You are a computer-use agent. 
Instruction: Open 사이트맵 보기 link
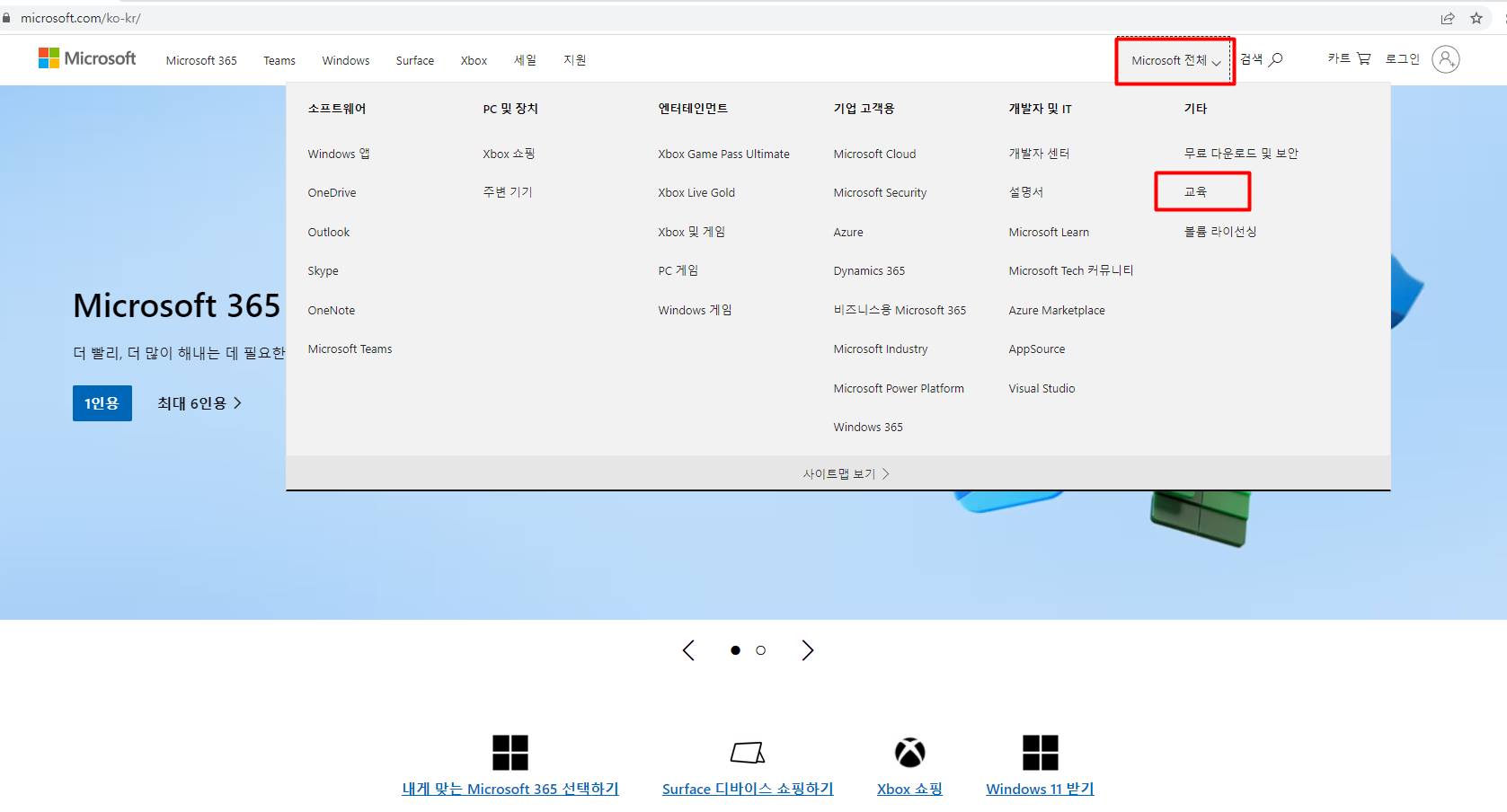(x=846, y=473)
